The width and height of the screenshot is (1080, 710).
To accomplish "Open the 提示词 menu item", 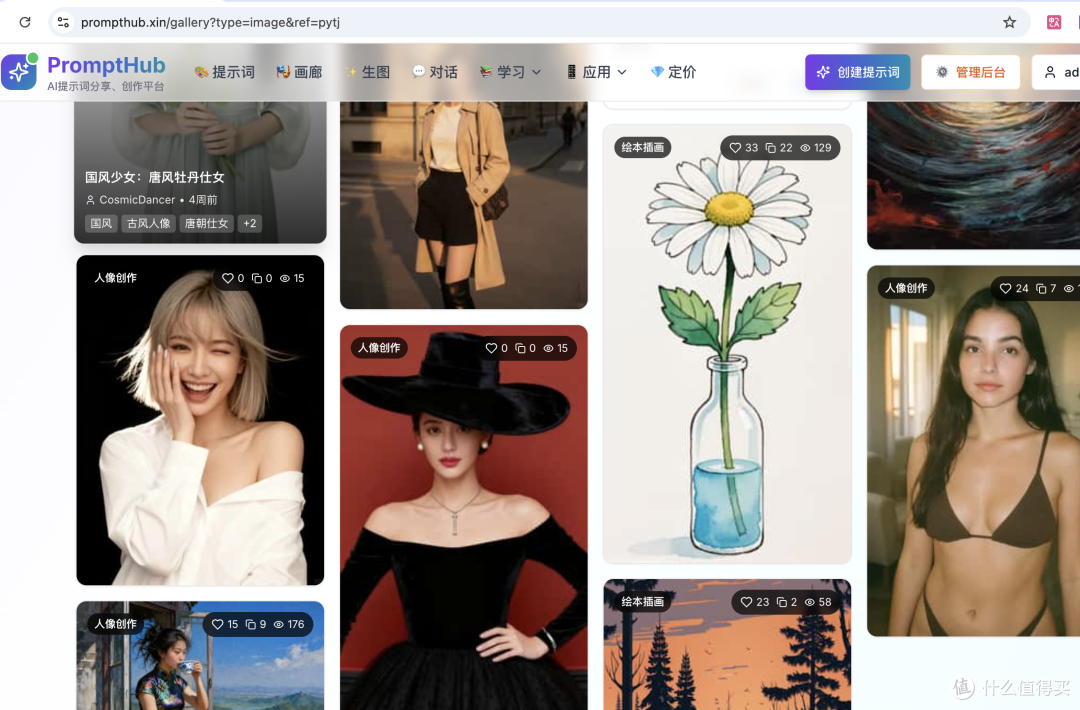I will [x=225, y=72].
